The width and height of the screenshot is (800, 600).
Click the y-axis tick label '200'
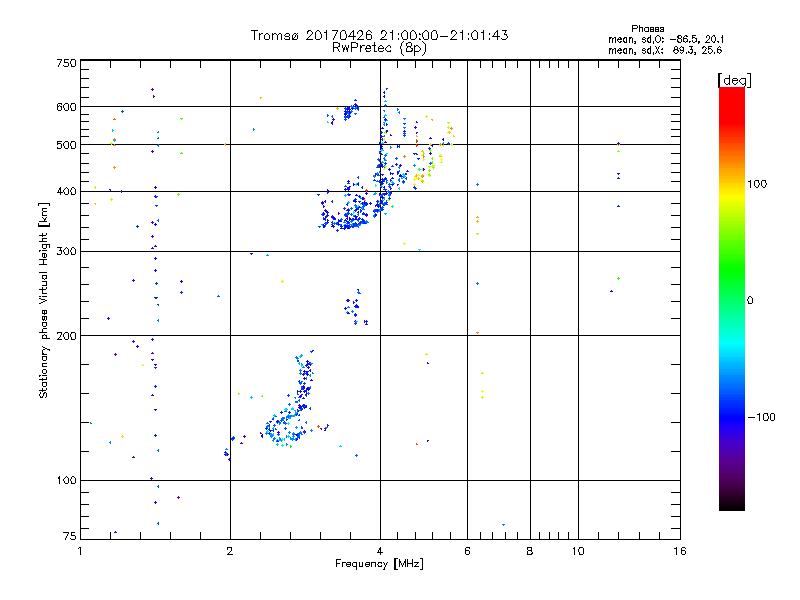(66, 336)
